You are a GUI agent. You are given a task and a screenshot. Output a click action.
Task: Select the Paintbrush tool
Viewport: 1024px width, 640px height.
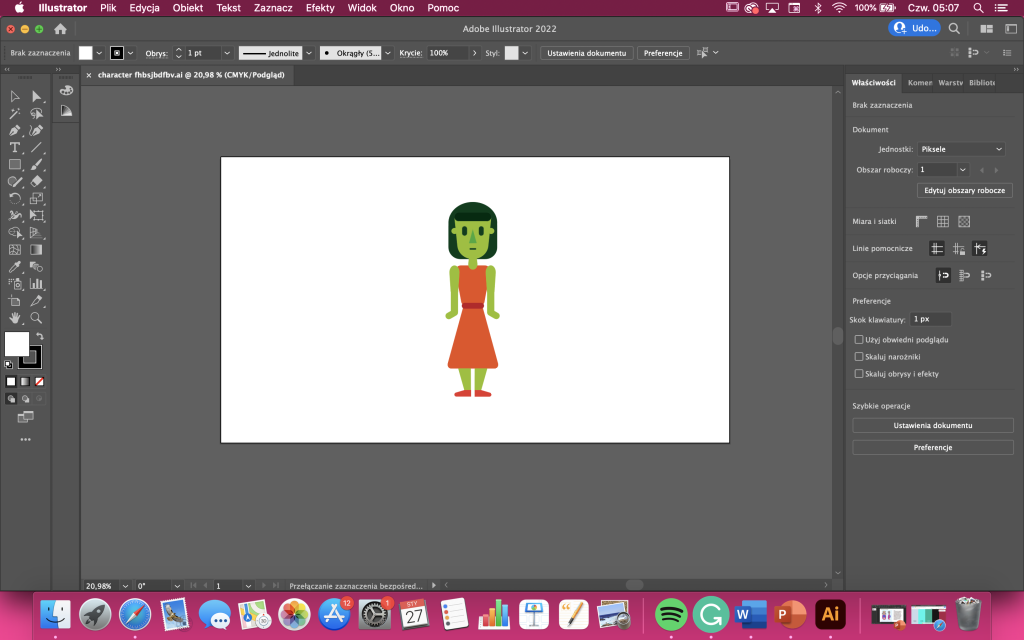click(x=37, y=165)
